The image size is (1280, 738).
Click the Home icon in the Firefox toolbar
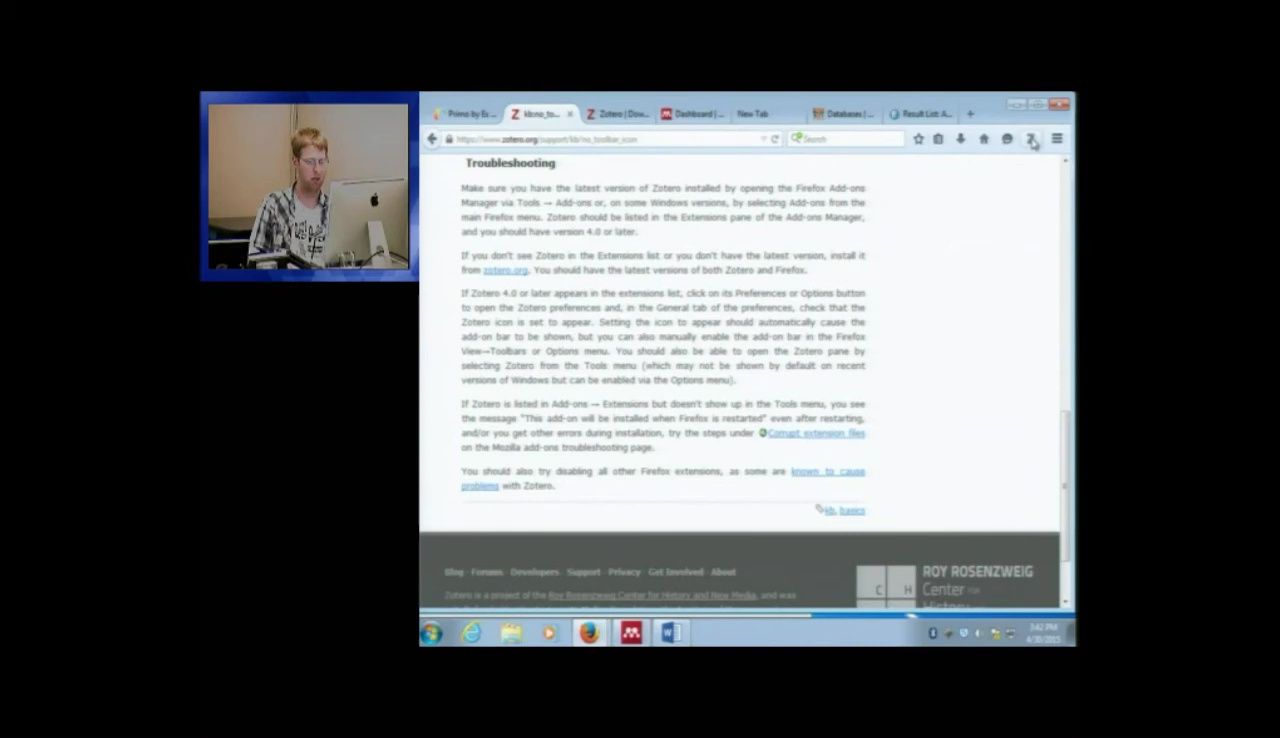click(x=984, y=139)
